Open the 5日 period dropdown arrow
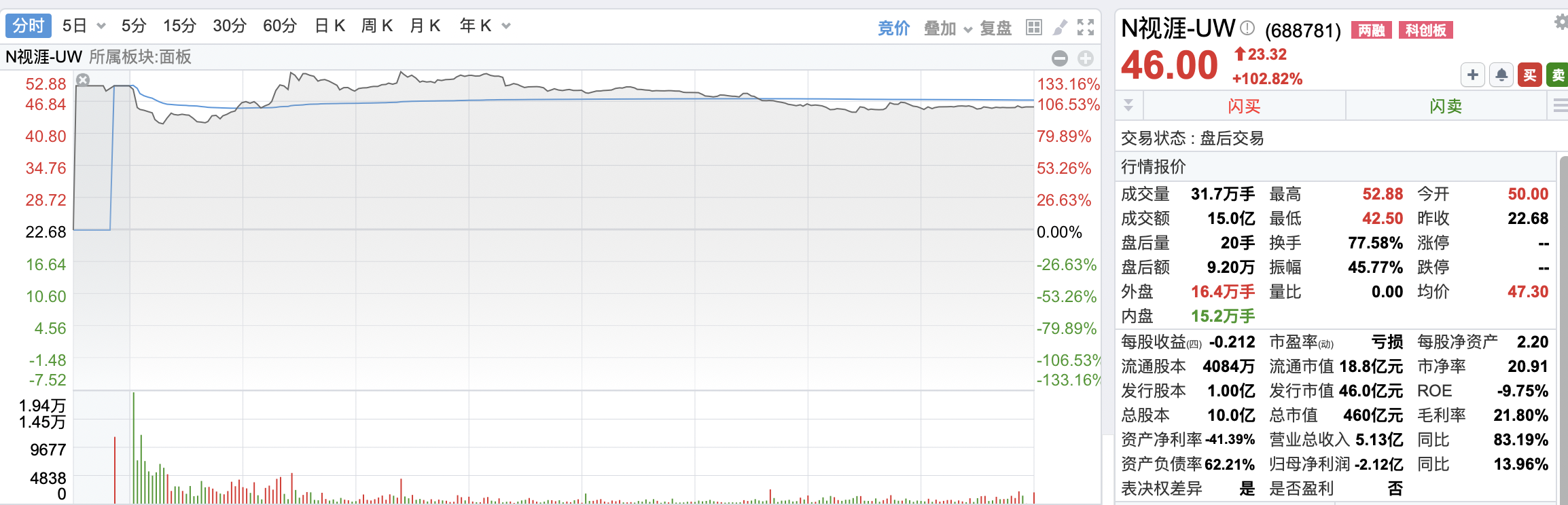1568x505 pixels. click(101, 26)
